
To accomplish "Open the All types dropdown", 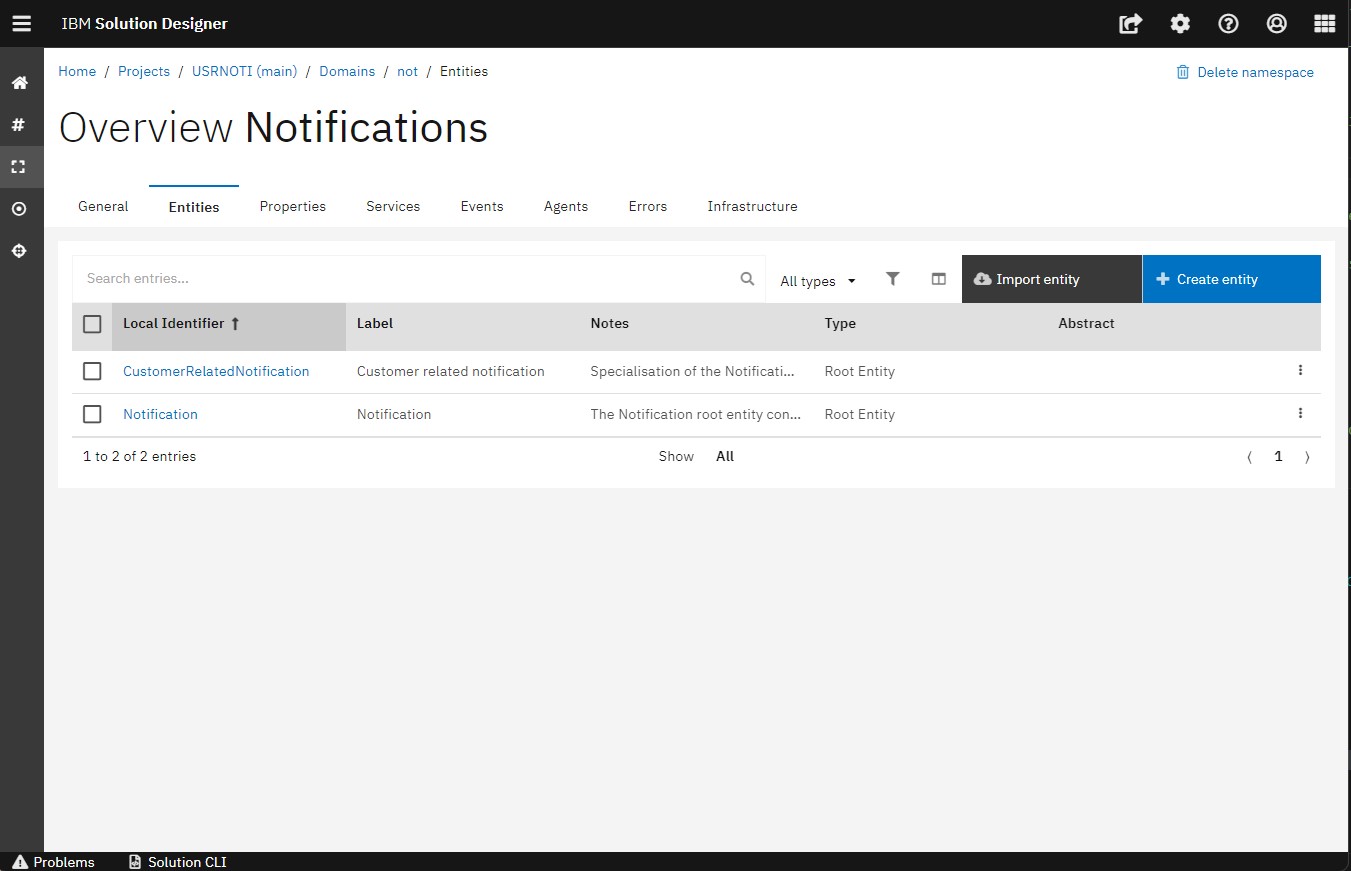I will pyautogui.click(x=817, y=281).
